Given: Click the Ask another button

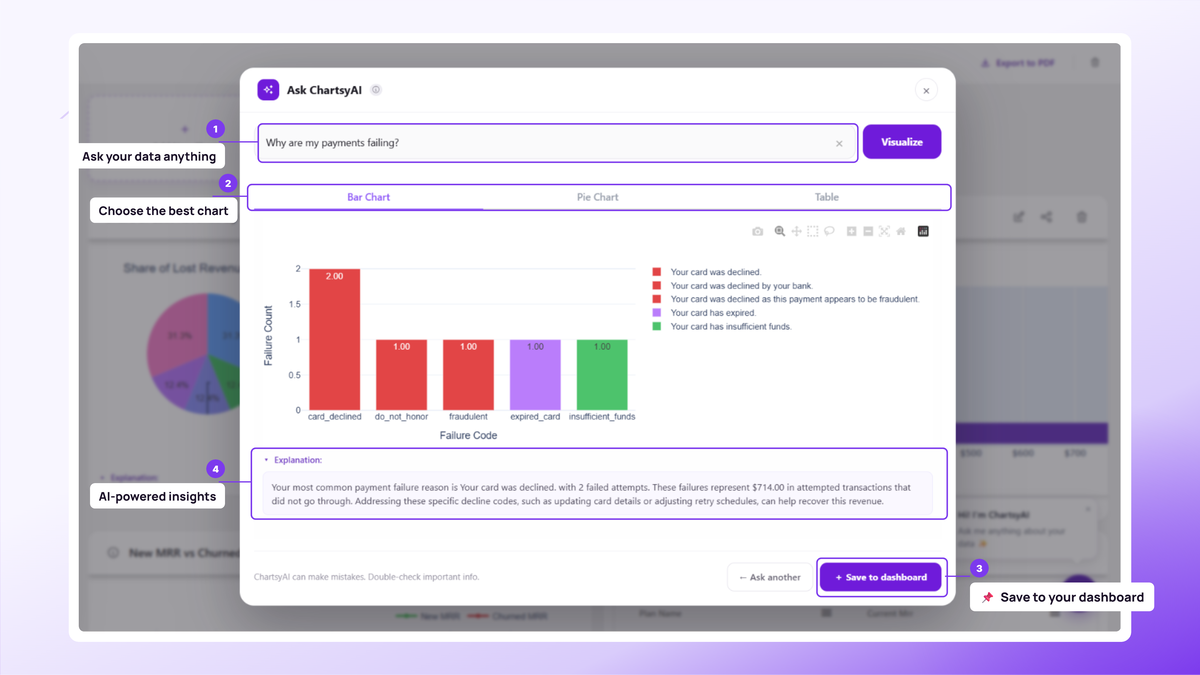Looking at the screenshot, I should coord(770,577).
